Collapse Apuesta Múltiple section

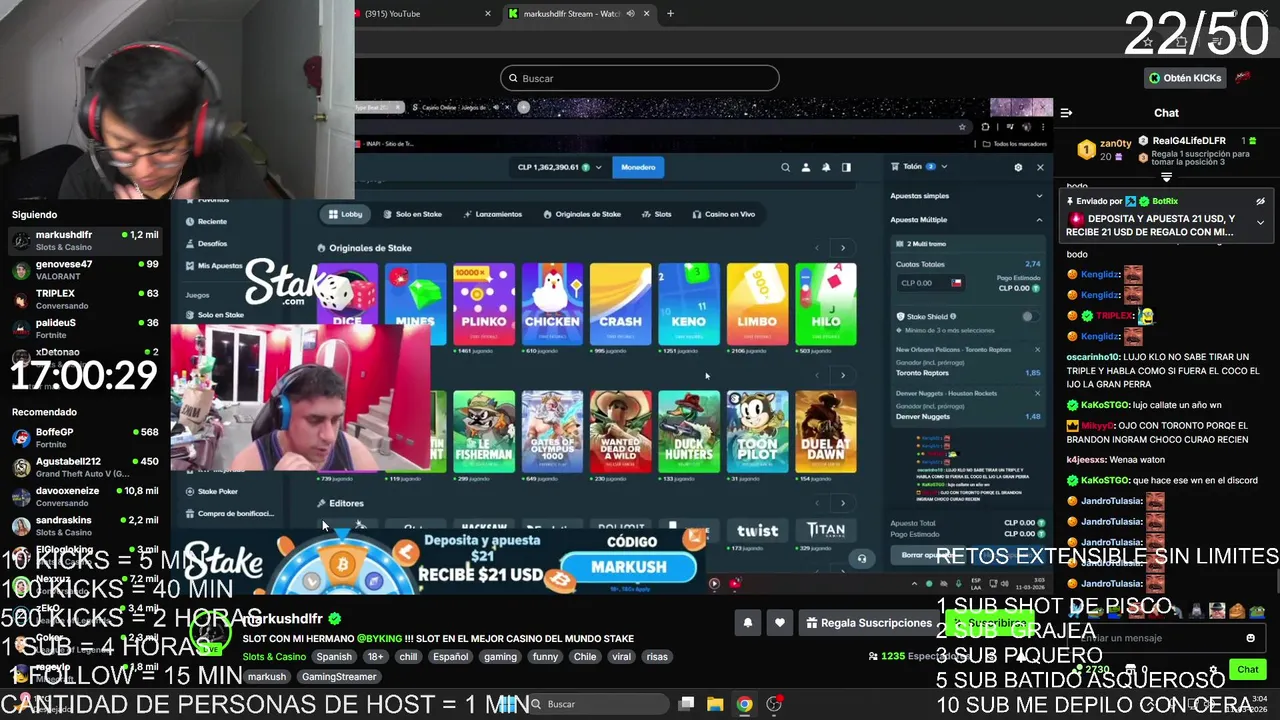(x=966, y=220)
